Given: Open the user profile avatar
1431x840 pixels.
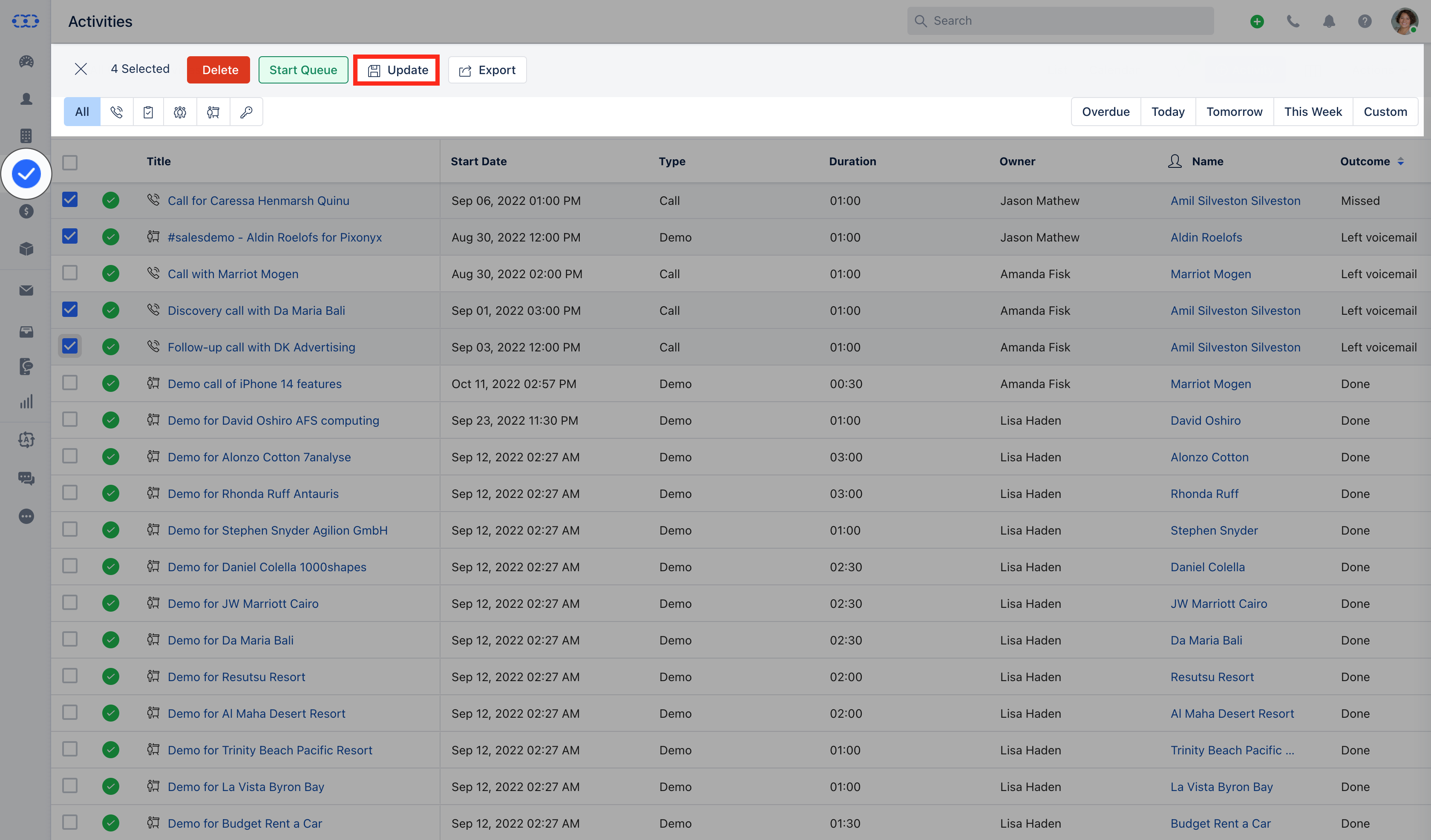Looking at the screenshot, I should [1405, 22].
